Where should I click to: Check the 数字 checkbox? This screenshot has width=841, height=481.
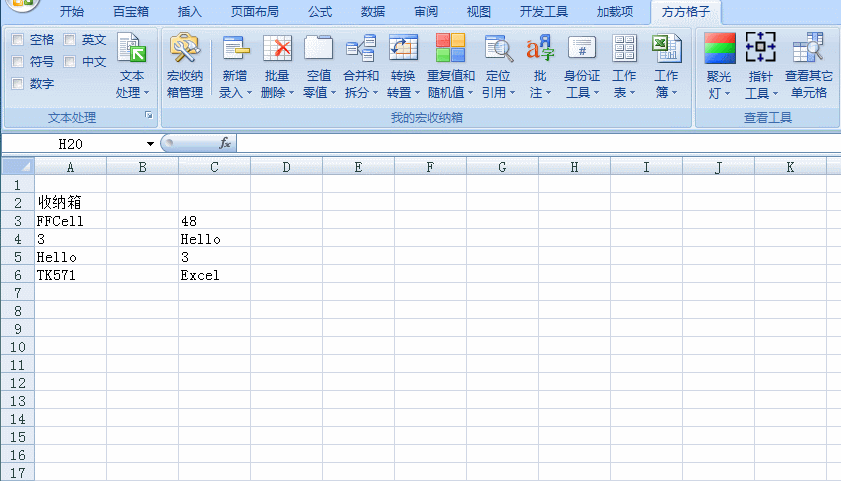(18, 84)
